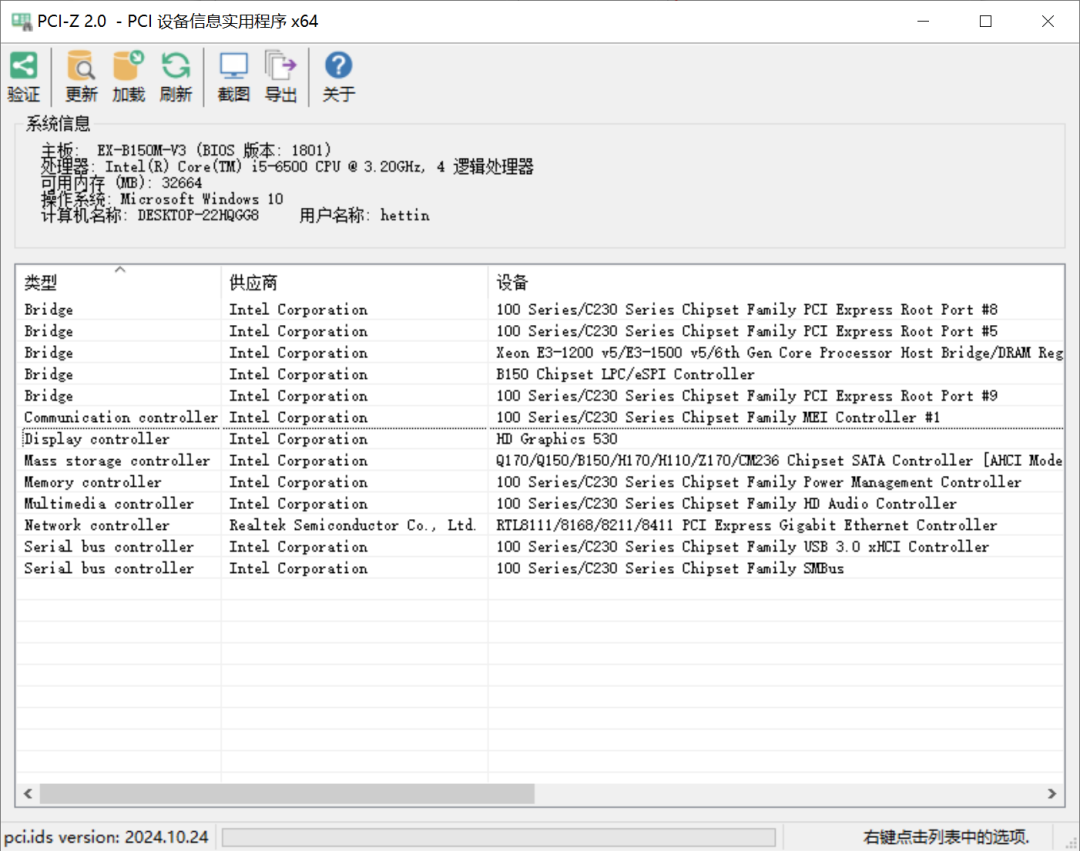
Task: Select the B150 Chipset LPC/eSPI Controller row
Action: coord(540,375)
